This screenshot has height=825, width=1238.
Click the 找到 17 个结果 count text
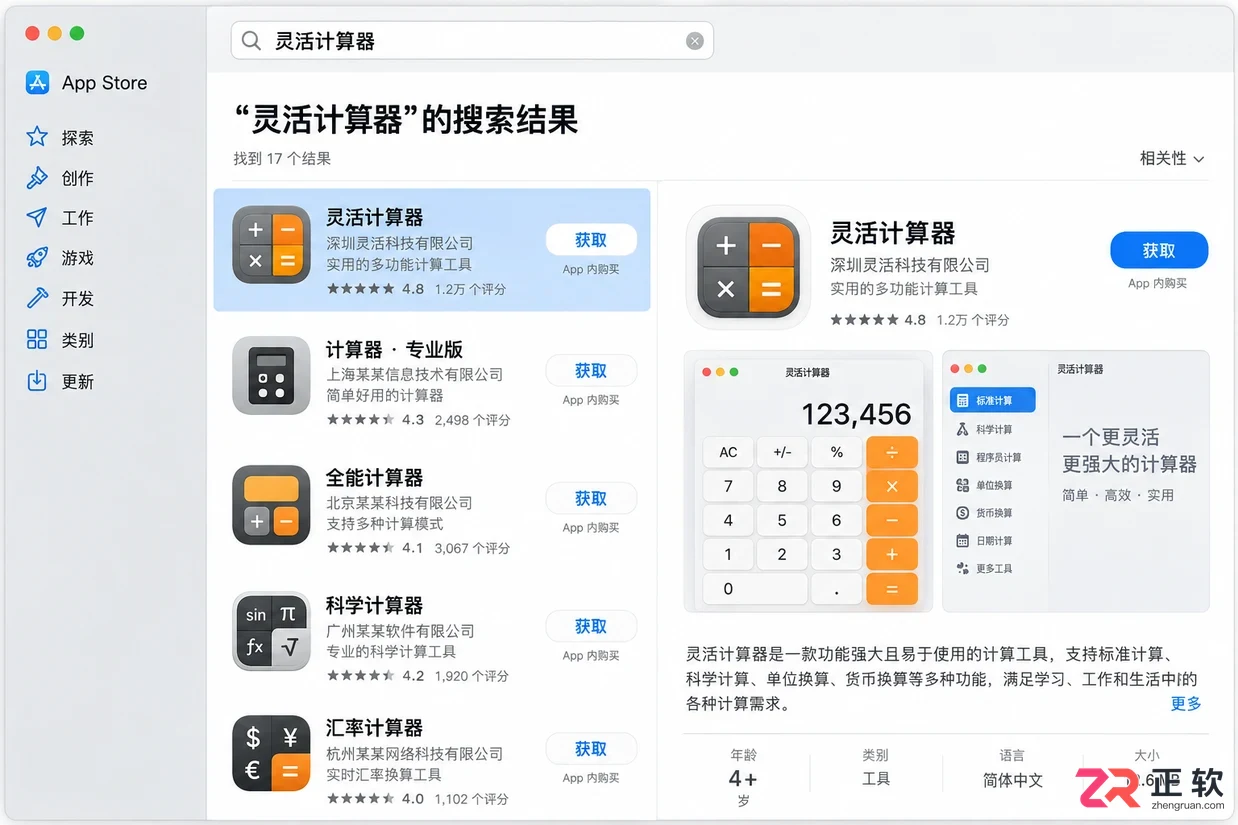pos(282,158)
